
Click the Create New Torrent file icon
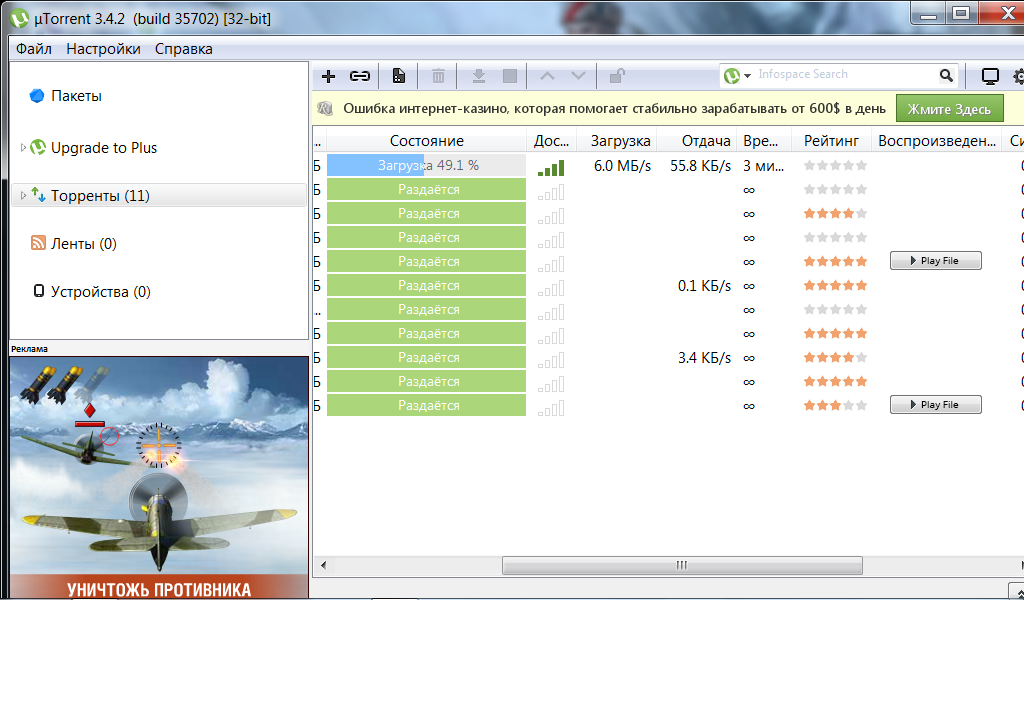click(x=398, y=76)
